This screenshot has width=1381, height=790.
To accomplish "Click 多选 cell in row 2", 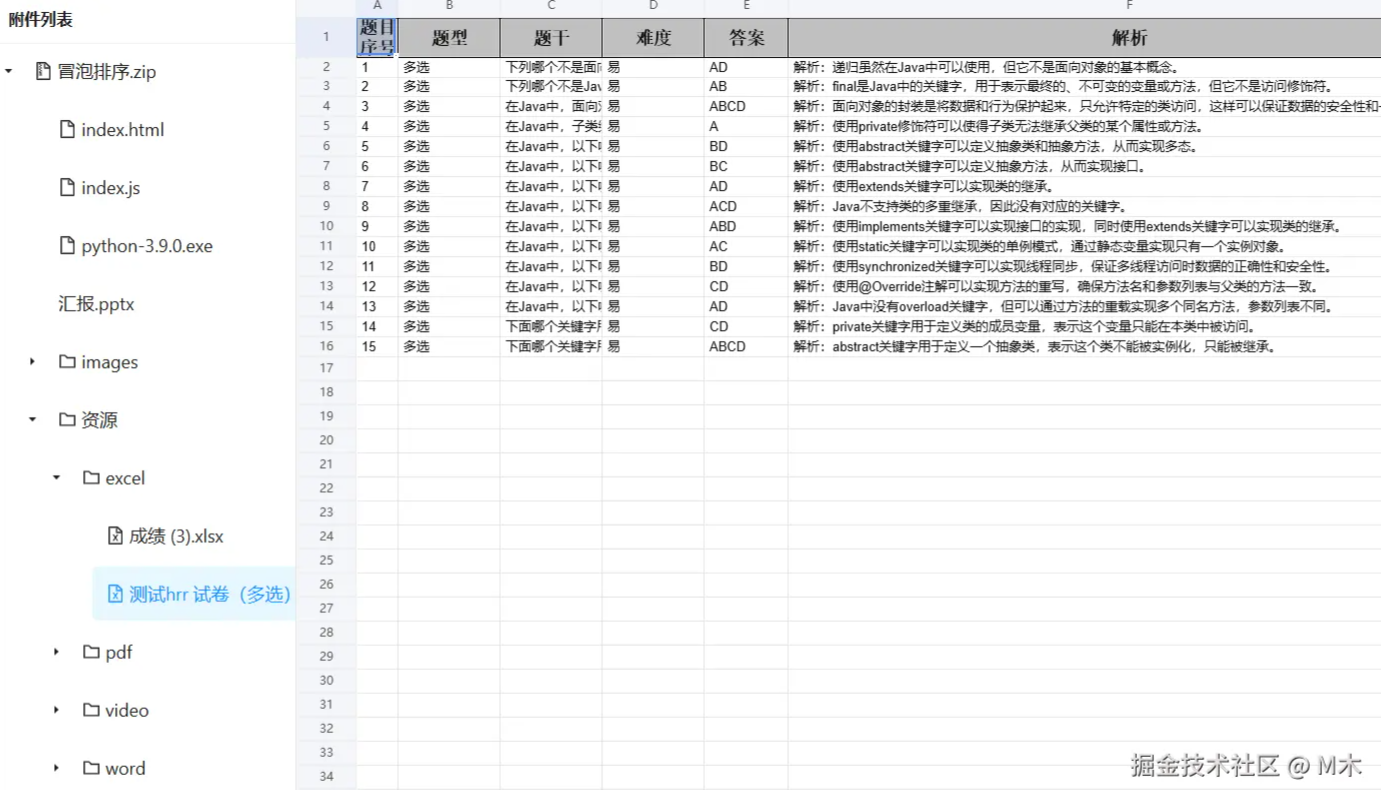I will click(449, 67).
